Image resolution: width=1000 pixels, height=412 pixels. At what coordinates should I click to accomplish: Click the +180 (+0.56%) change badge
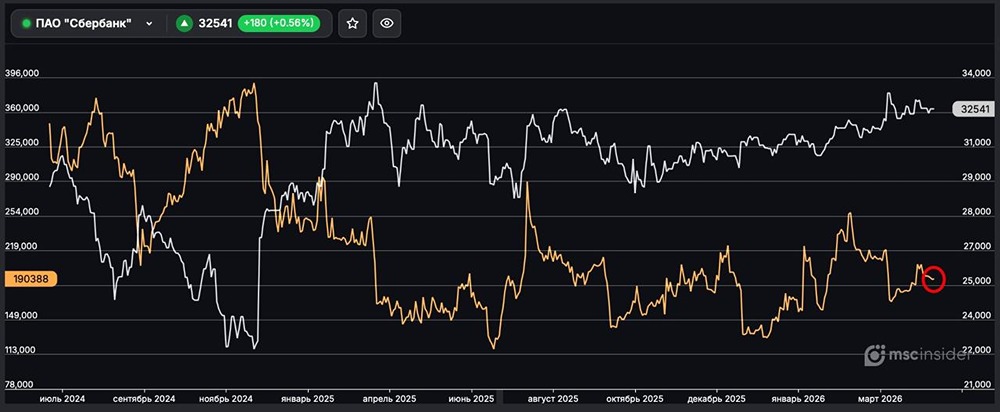tap(279, 24)
